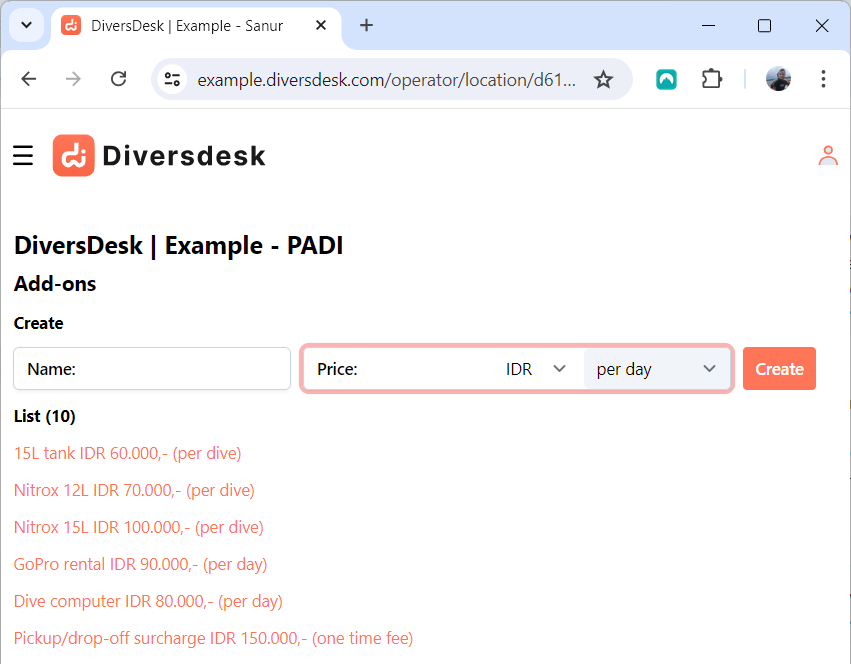Screen dimensions: 851x664
Task: Go forward in browser history
Action: [x=73, y=79]
